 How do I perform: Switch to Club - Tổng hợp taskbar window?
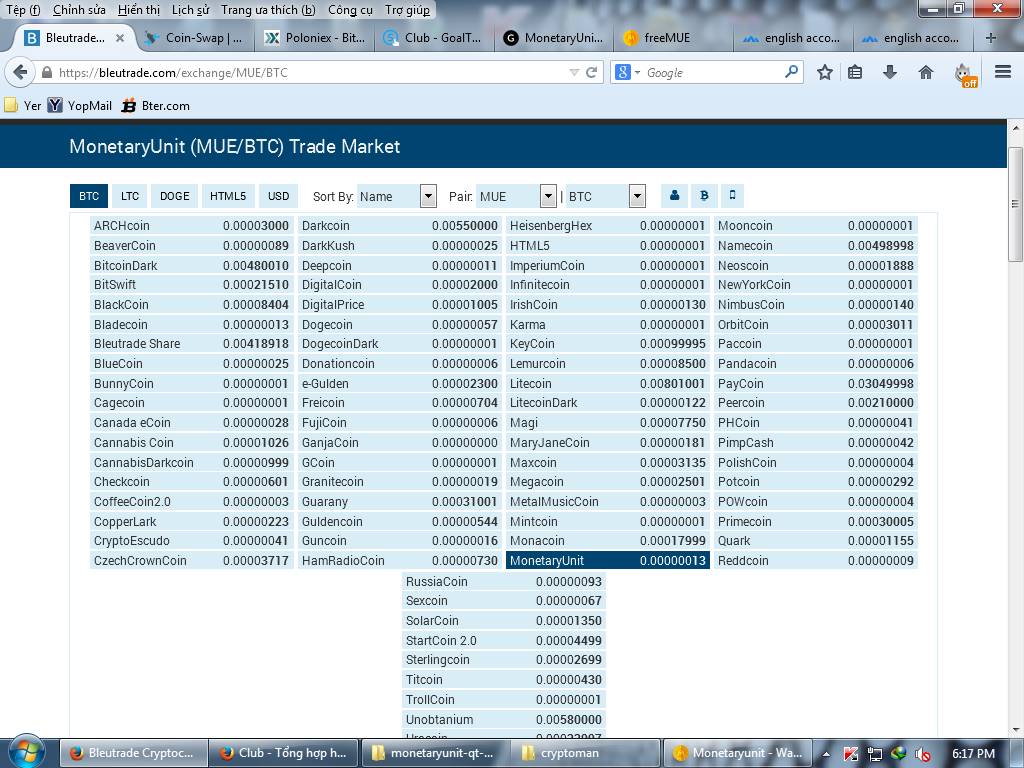tap(283, 753)
